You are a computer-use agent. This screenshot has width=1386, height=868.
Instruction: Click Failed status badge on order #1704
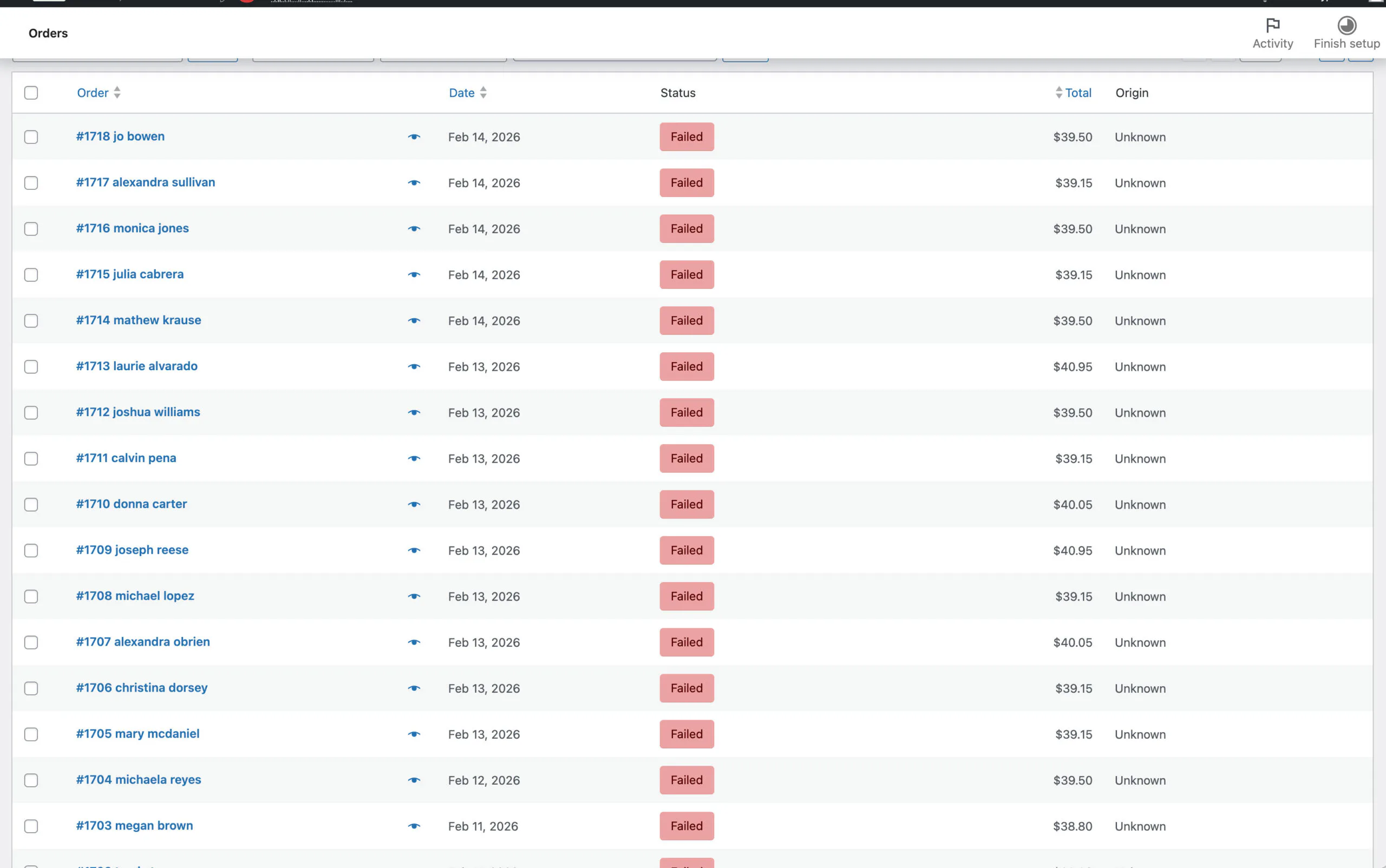[687, 780]
